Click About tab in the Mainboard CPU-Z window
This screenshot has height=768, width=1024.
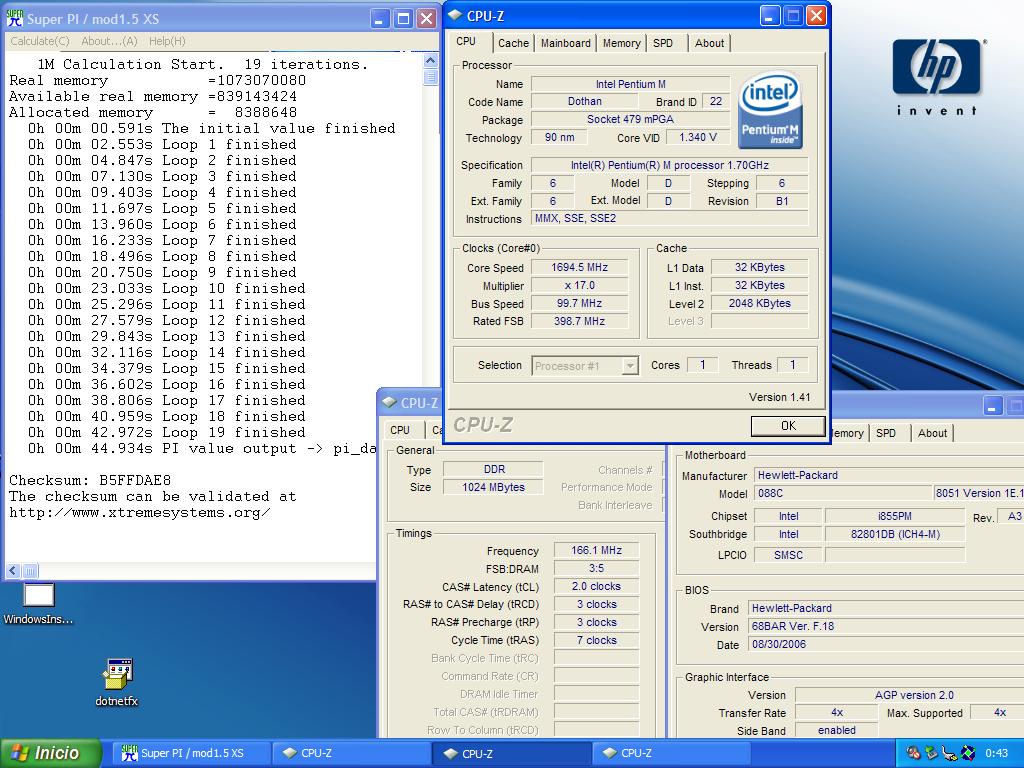932,433
